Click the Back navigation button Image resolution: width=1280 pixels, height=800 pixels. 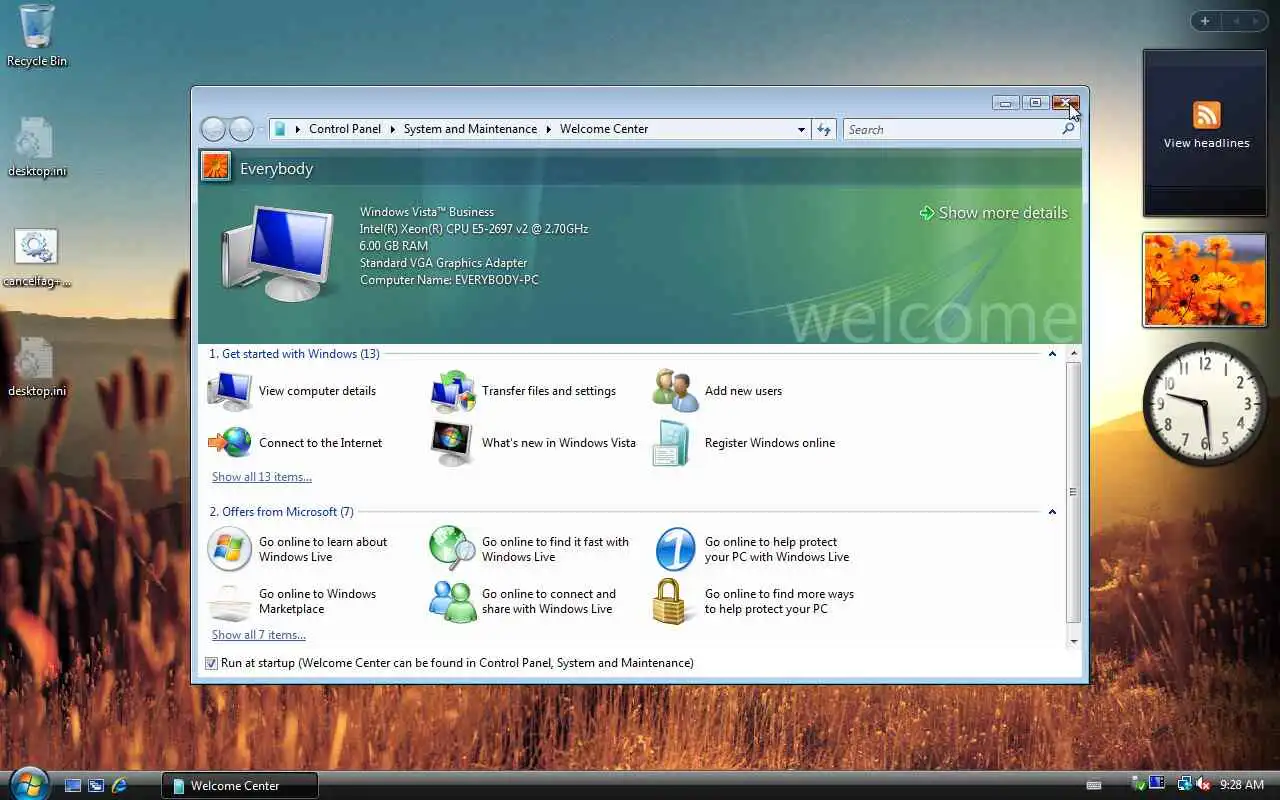(x=213, y=129)
